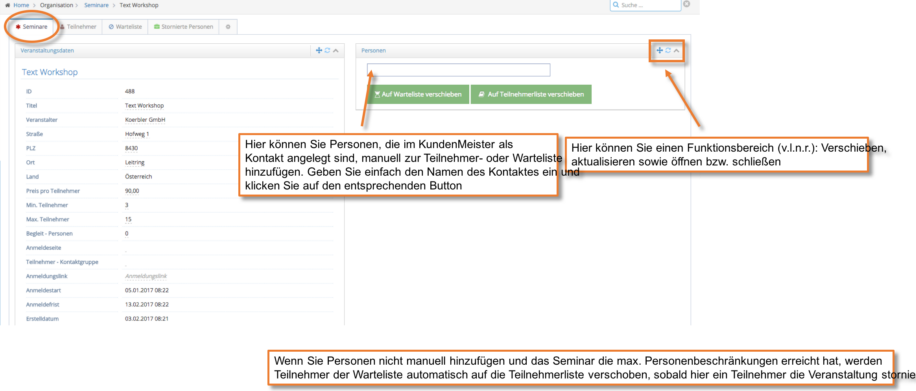Open the Seminare breadcrumb link
The width and height of the screenshot is (916, 391).
[95, 5]
